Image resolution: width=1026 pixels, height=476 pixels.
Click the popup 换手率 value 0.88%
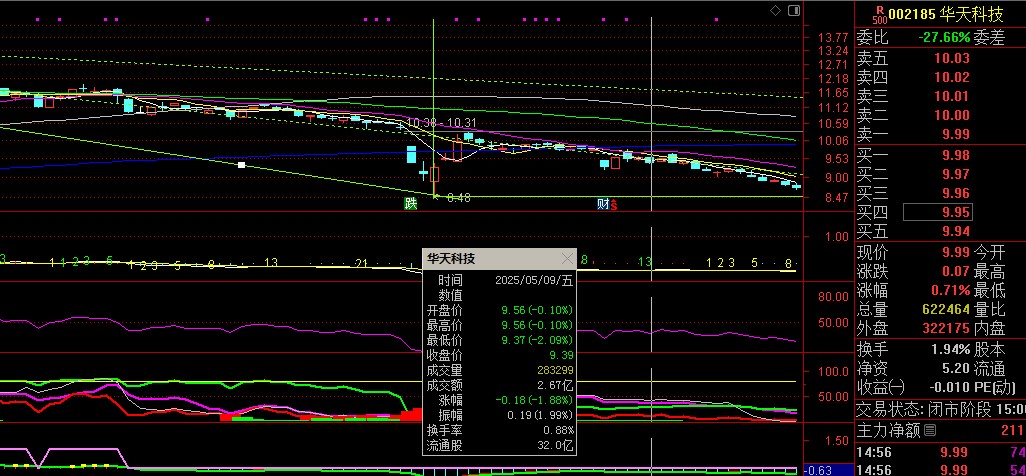[559, 430]
